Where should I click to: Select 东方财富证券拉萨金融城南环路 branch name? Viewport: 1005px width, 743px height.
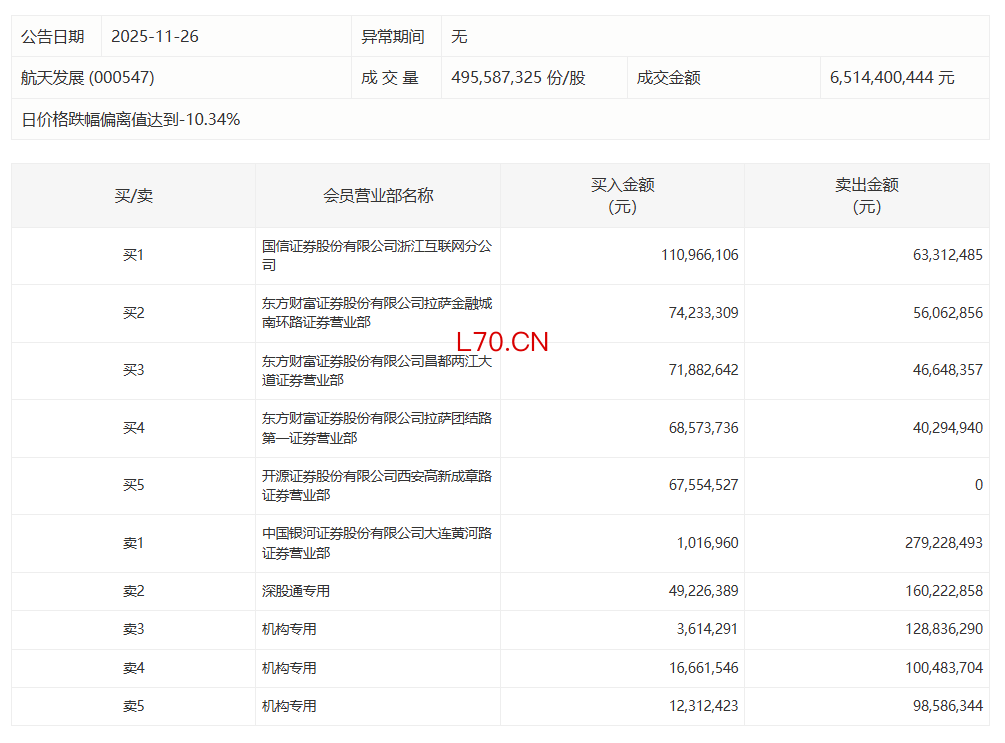(x=377, y=313)
